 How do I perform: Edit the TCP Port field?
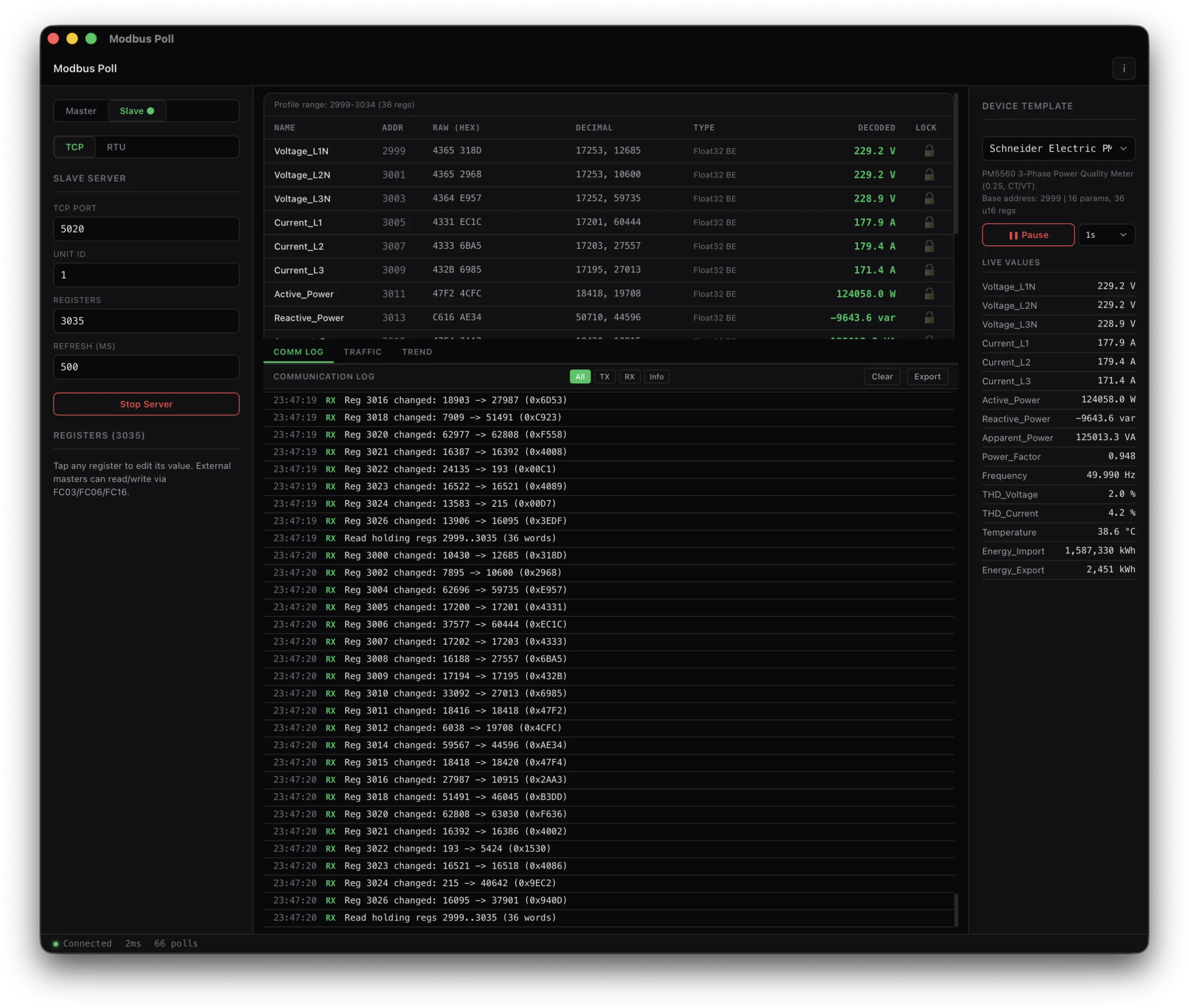[x=146, y=229]
